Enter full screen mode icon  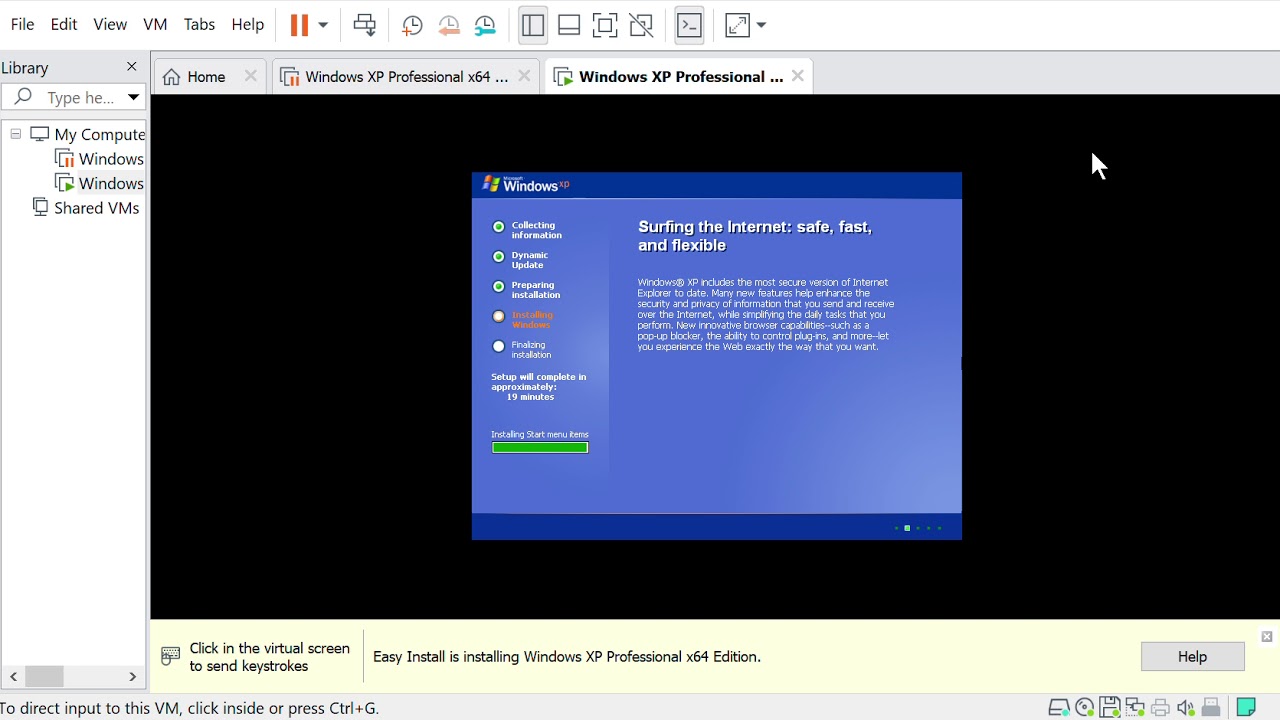click(605, 25)
